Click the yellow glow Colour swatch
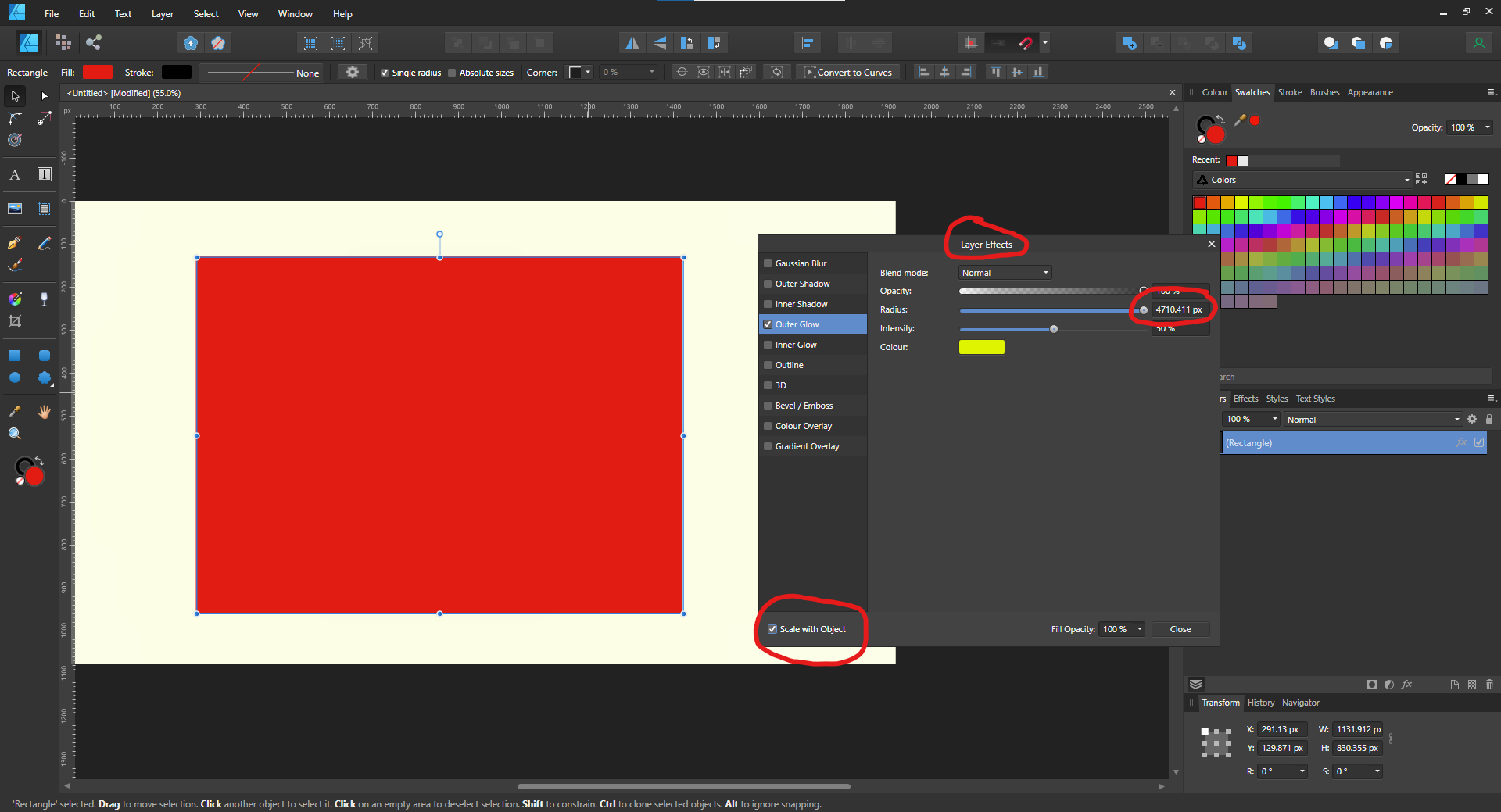1501x812 pixels. tap(981, 347)
